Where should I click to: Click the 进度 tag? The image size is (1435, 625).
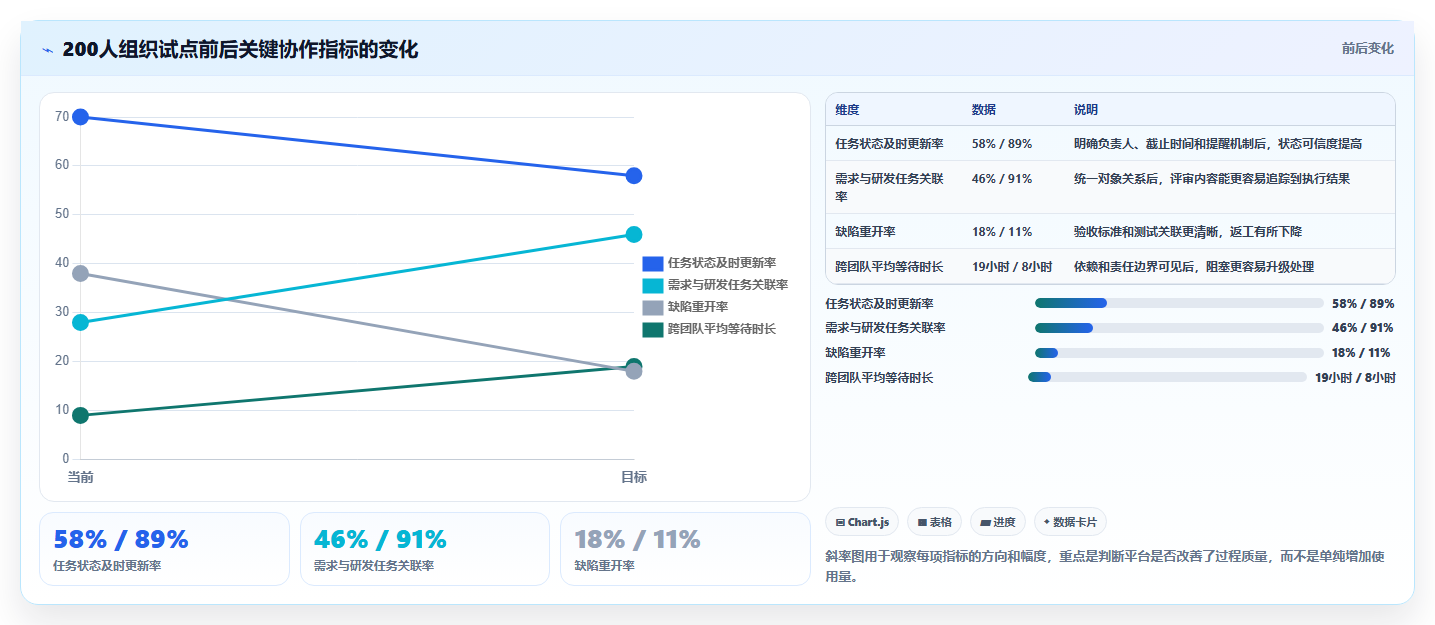998,522
